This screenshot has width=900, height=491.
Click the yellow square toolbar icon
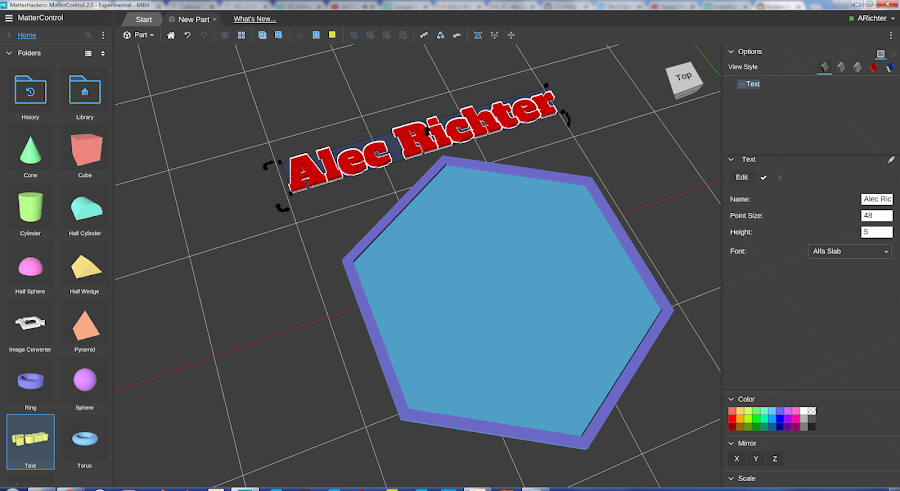coord(332,35)
